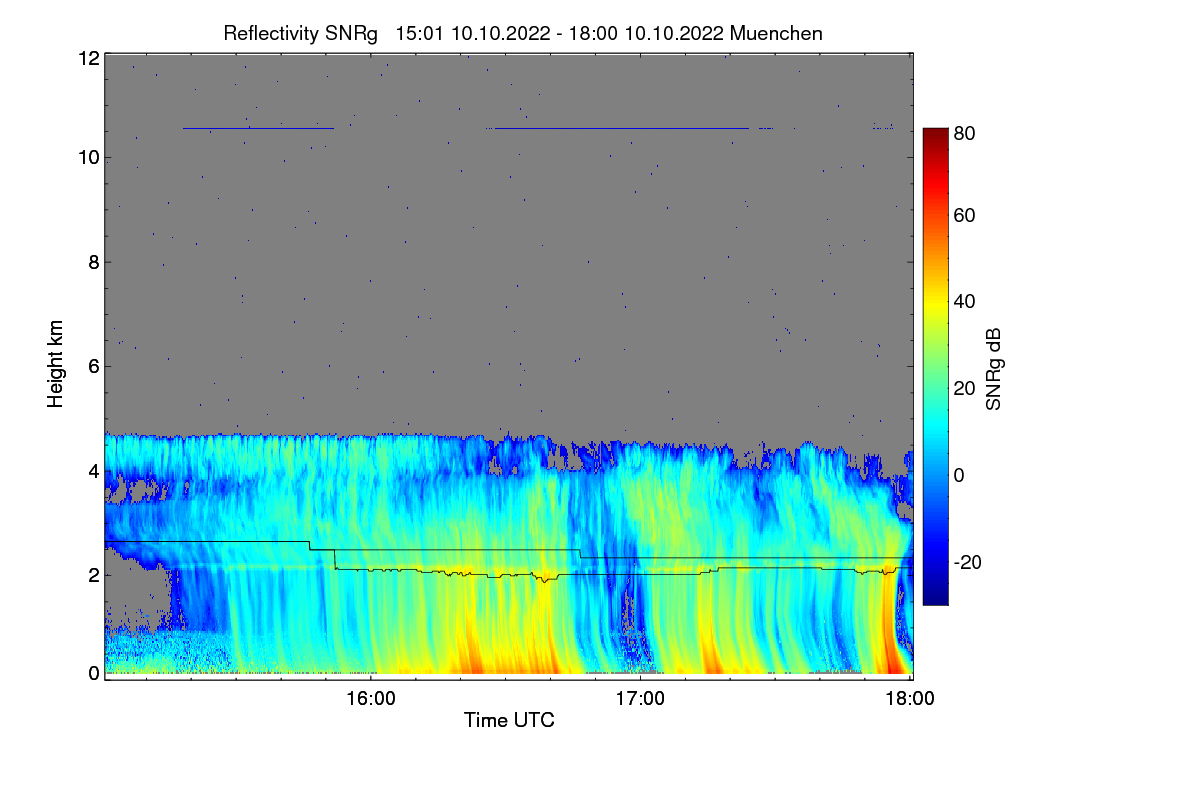The image size is (1200, 800).
Task: Click the 16:00 time tick label
Action: click(x=370, y=699)
